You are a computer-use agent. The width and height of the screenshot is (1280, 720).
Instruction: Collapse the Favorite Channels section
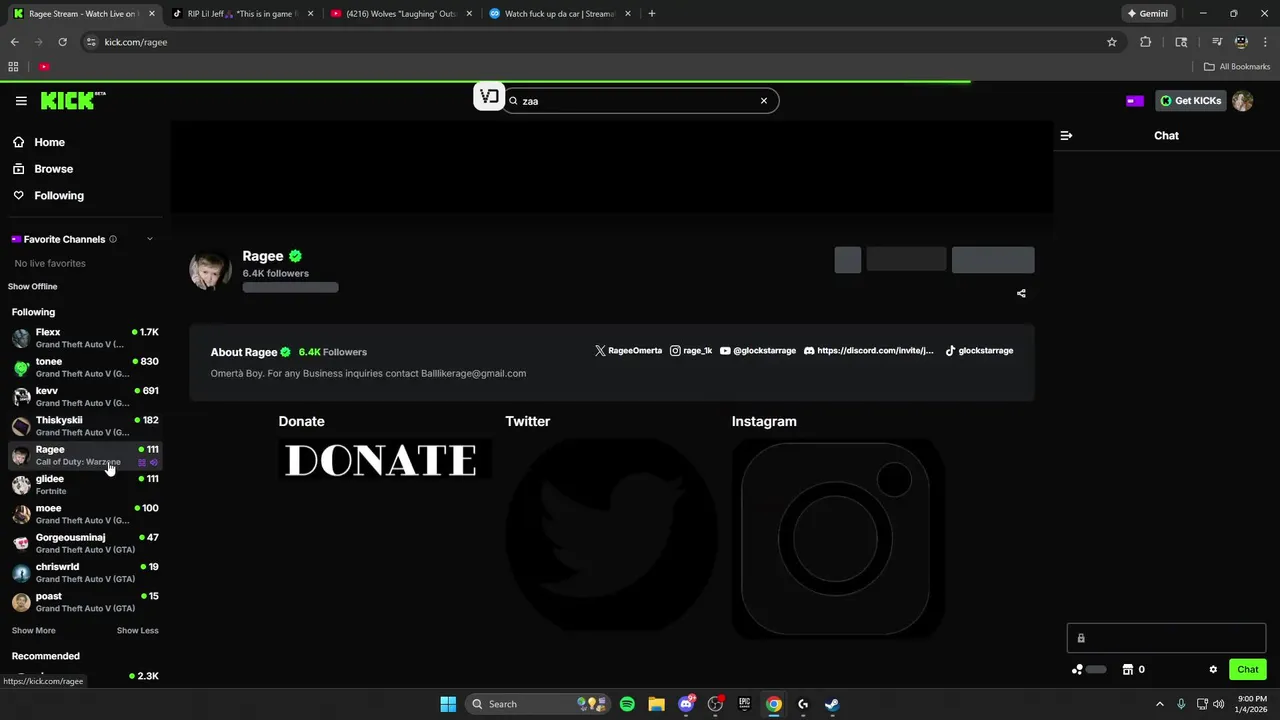click(150, 239)
